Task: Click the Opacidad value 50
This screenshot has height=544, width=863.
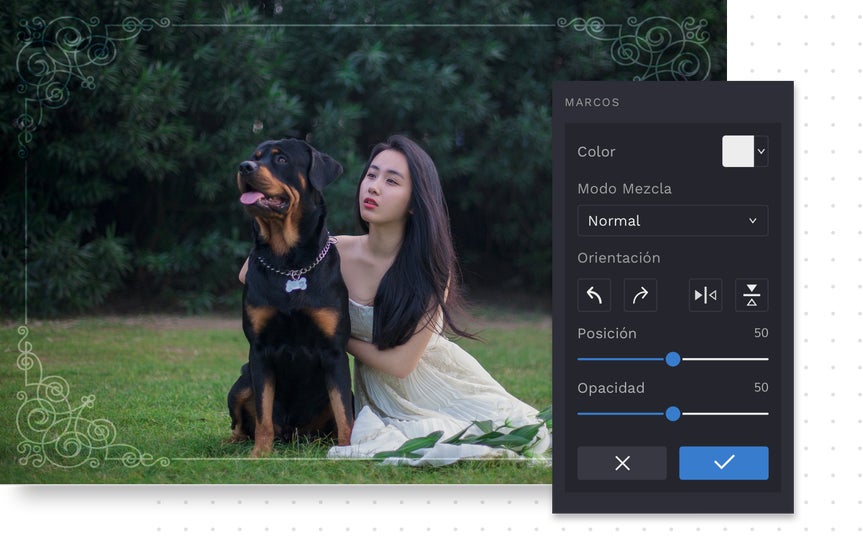Action: tap(760, 387)
